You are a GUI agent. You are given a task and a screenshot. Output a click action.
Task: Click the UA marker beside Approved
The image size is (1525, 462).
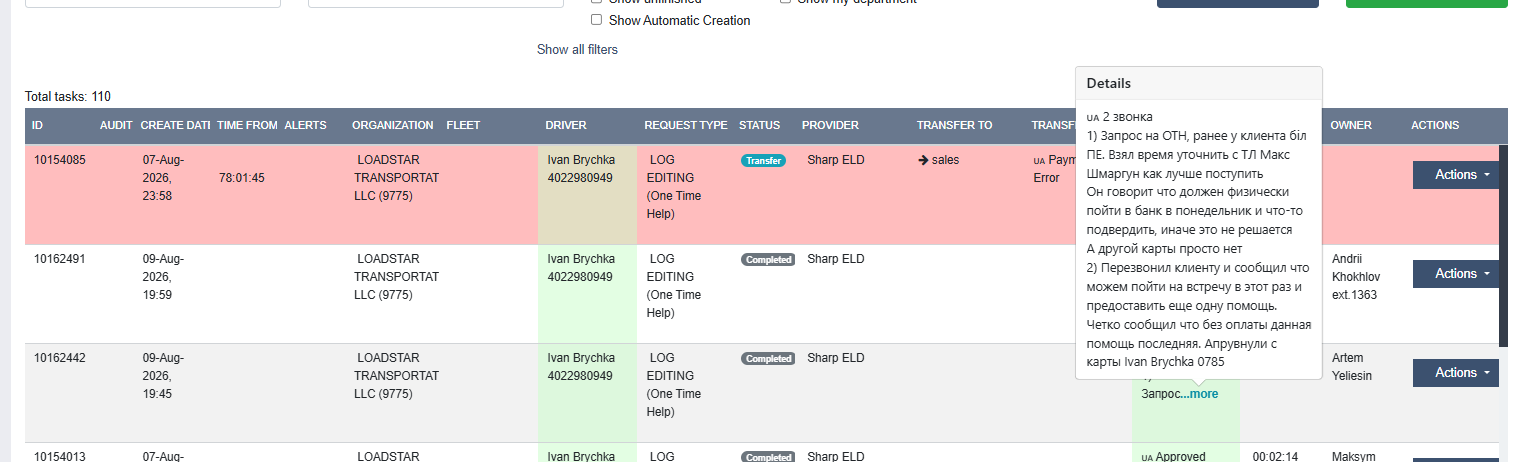tap(1147, 458)
